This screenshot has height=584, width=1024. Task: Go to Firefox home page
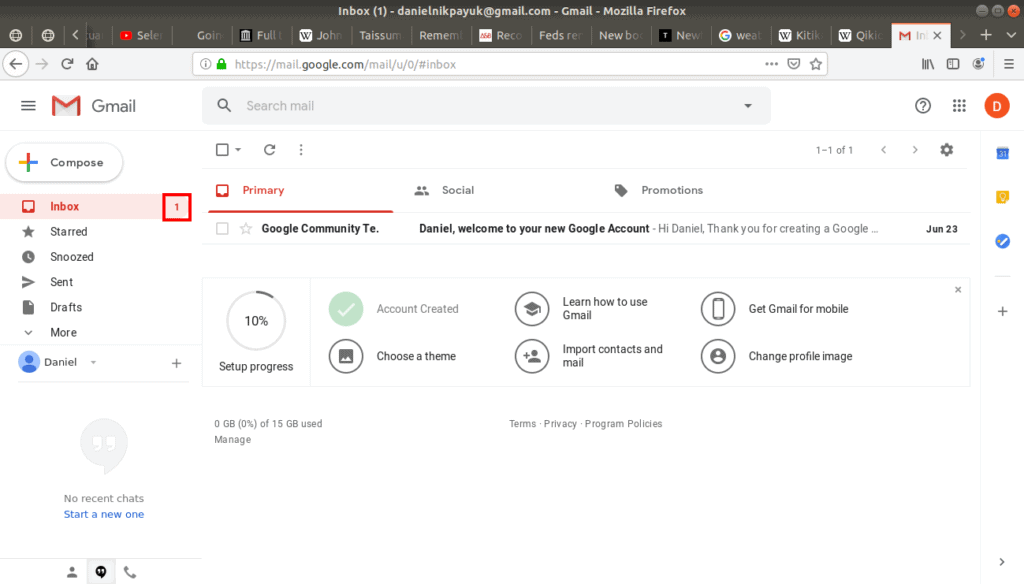point(92,64)
